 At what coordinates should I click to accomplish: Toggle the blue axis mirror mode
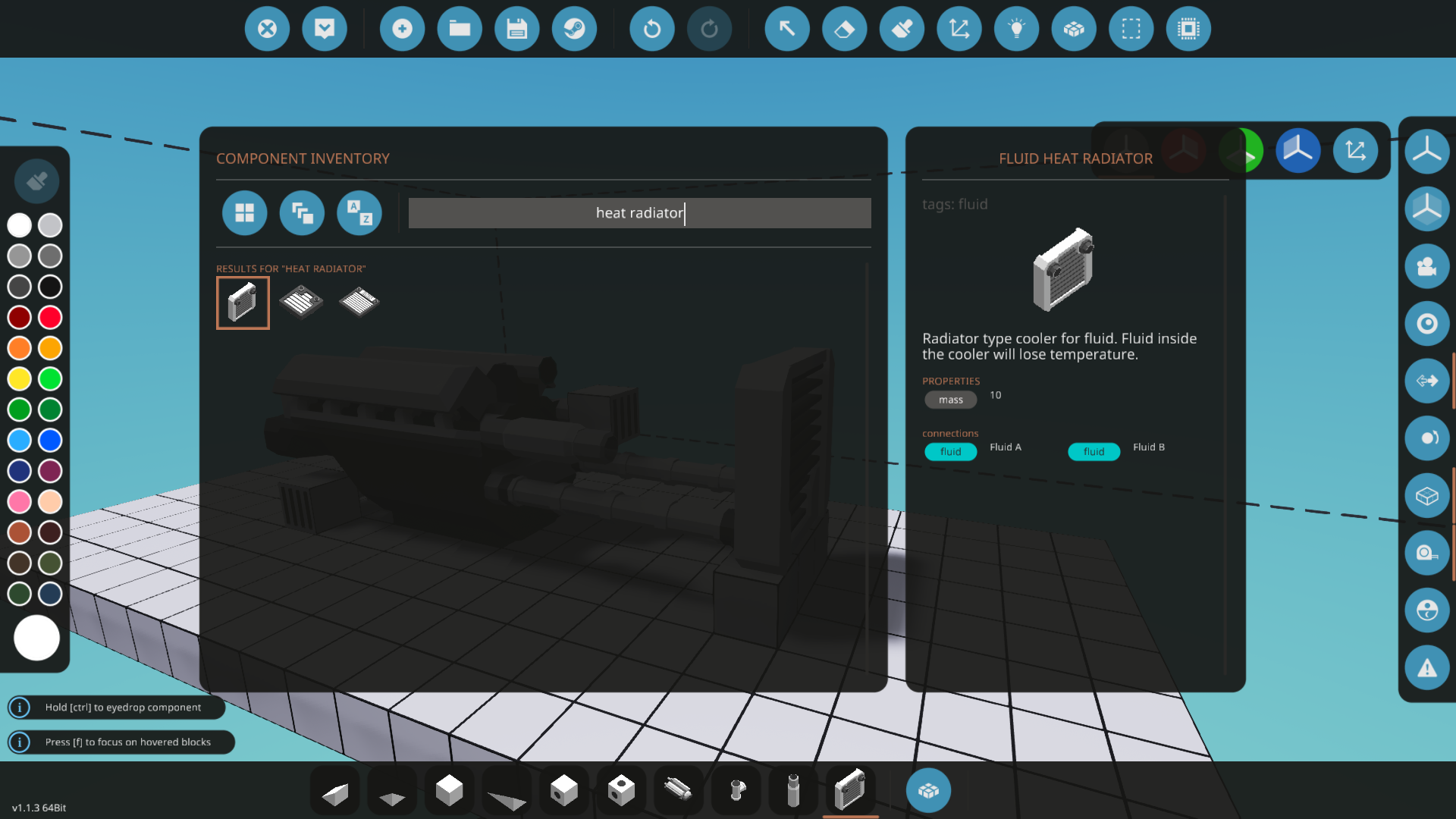[x=1298, y=150]
